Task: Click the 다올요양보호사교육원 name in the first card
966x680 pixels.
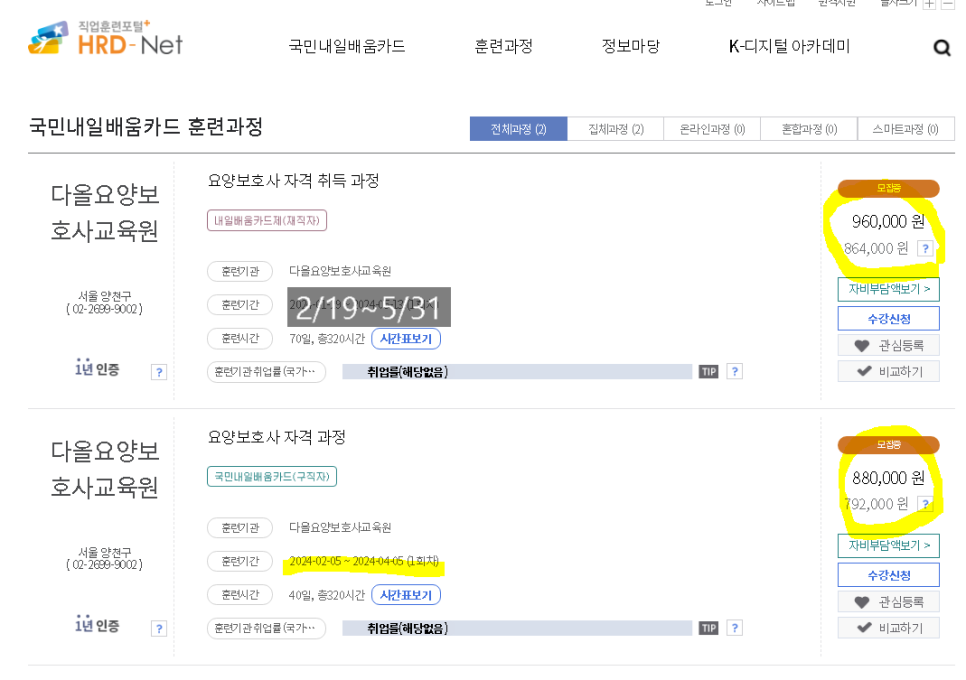Action: [x=105, y=213]
